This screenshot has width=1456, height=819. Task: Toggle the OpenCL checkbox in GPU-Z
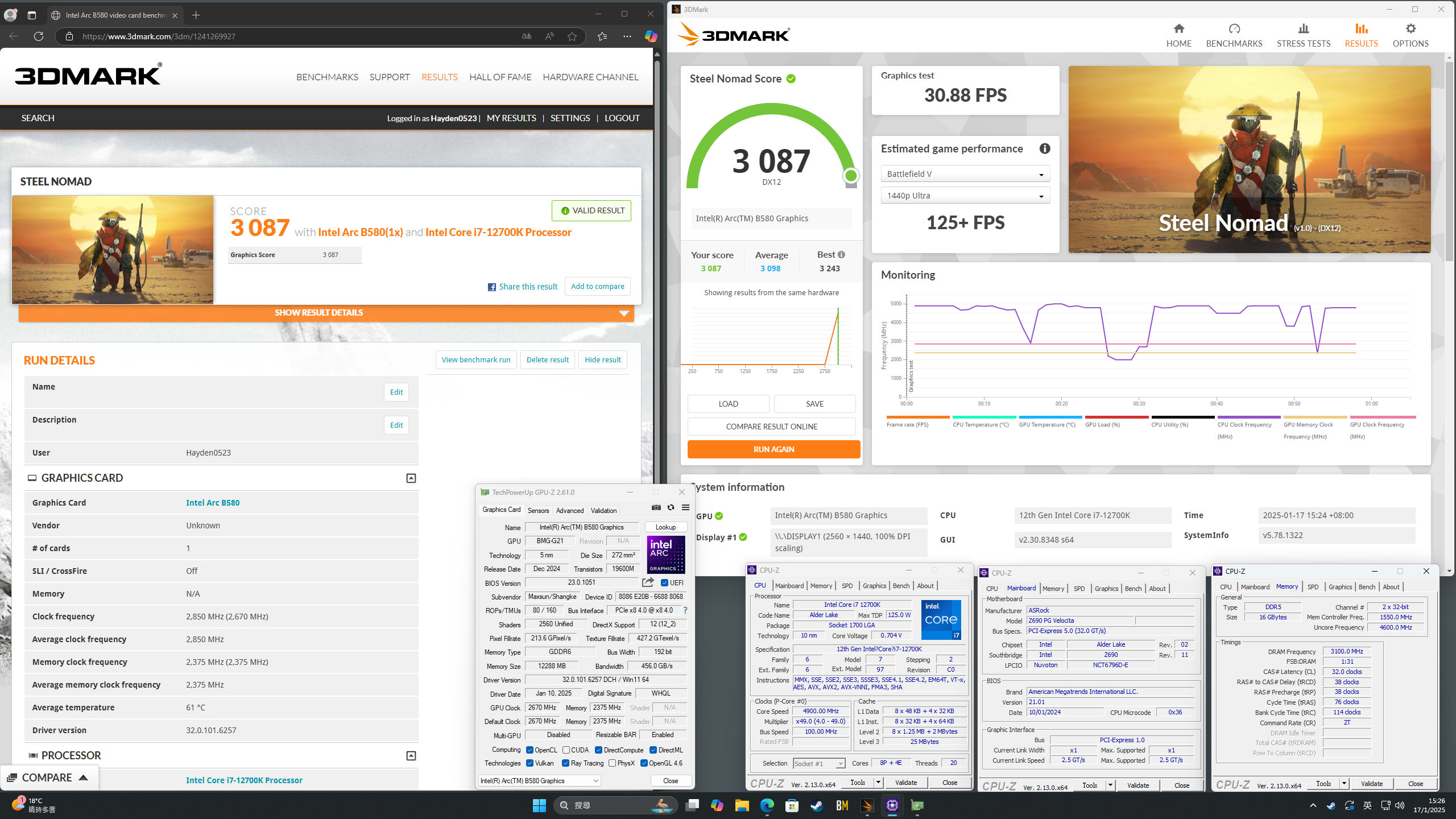click(x=530, y=750)
